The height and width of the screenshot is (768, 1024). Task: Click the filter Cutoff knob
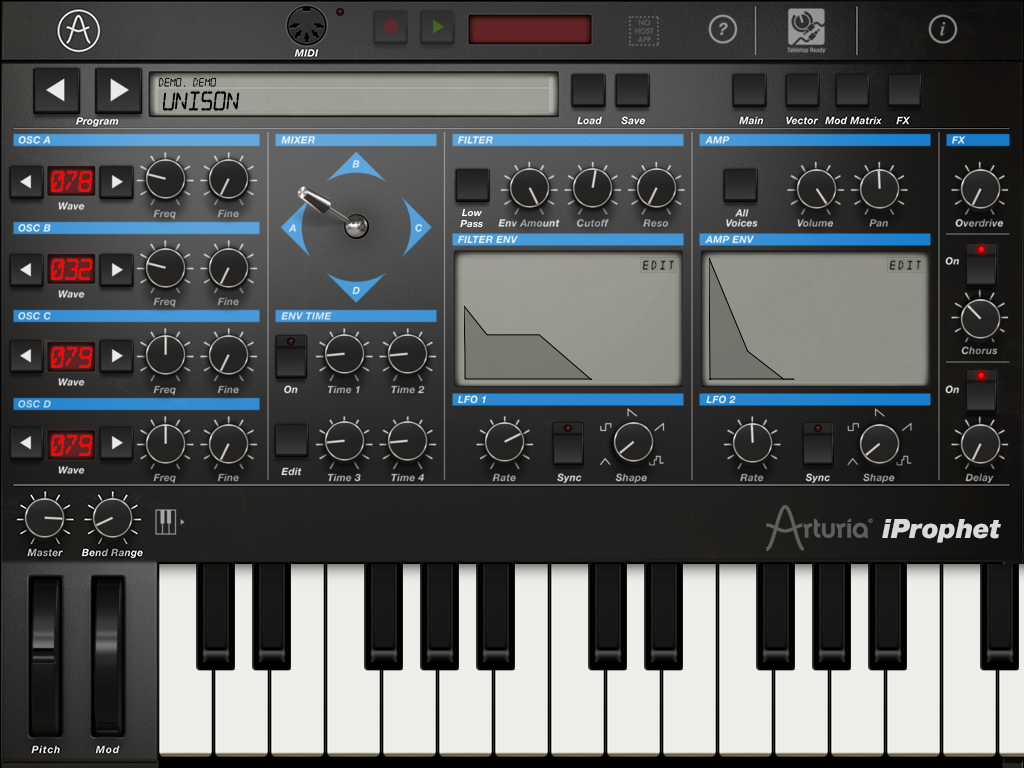coord(592,188)
